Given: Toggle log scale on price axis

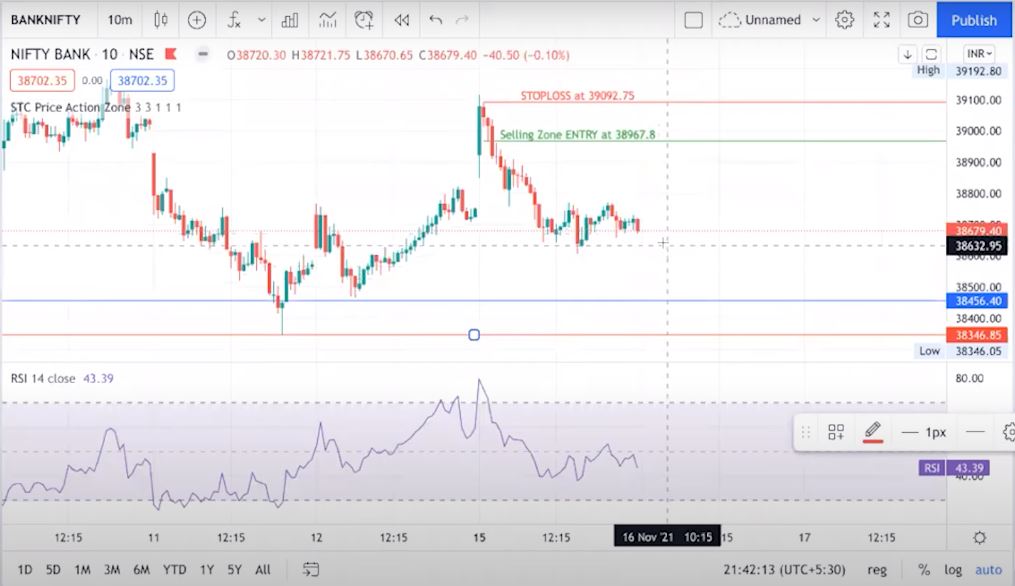Looking at the screenshot, I should (952, 569).
